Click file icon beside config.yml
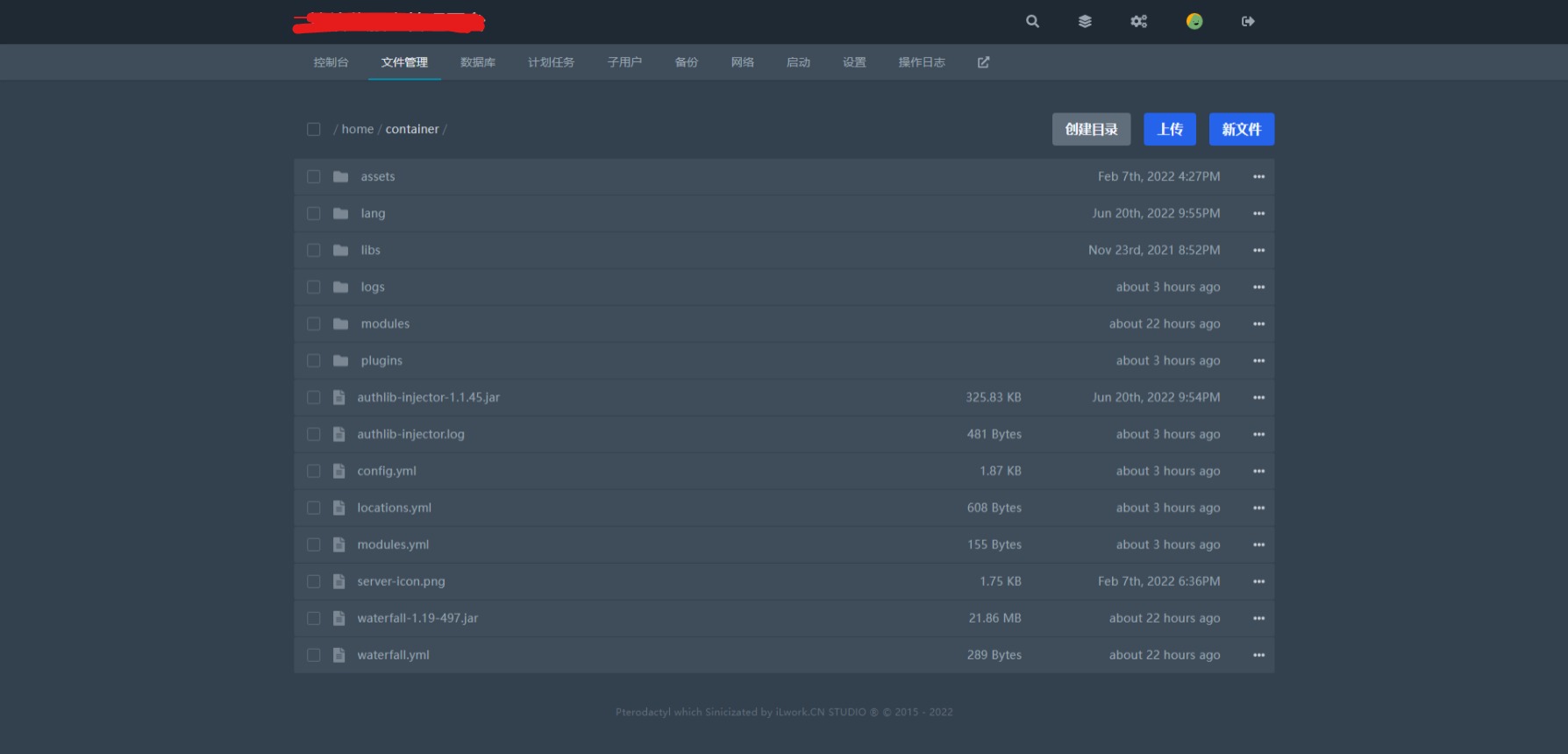This screenshot has width=1568, height=754. [339, 471]
